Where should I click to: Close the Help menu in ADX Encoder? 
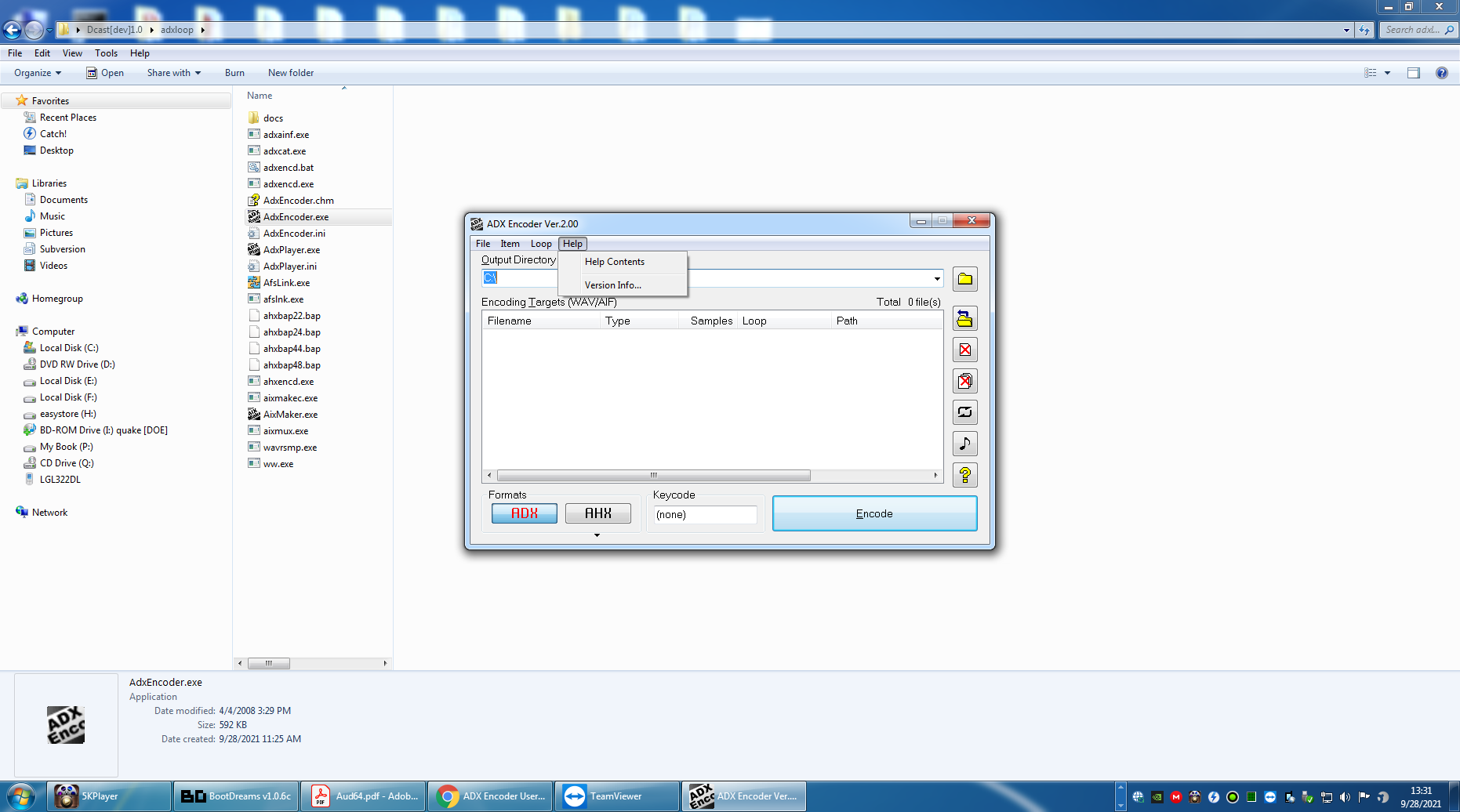[573, 244]
